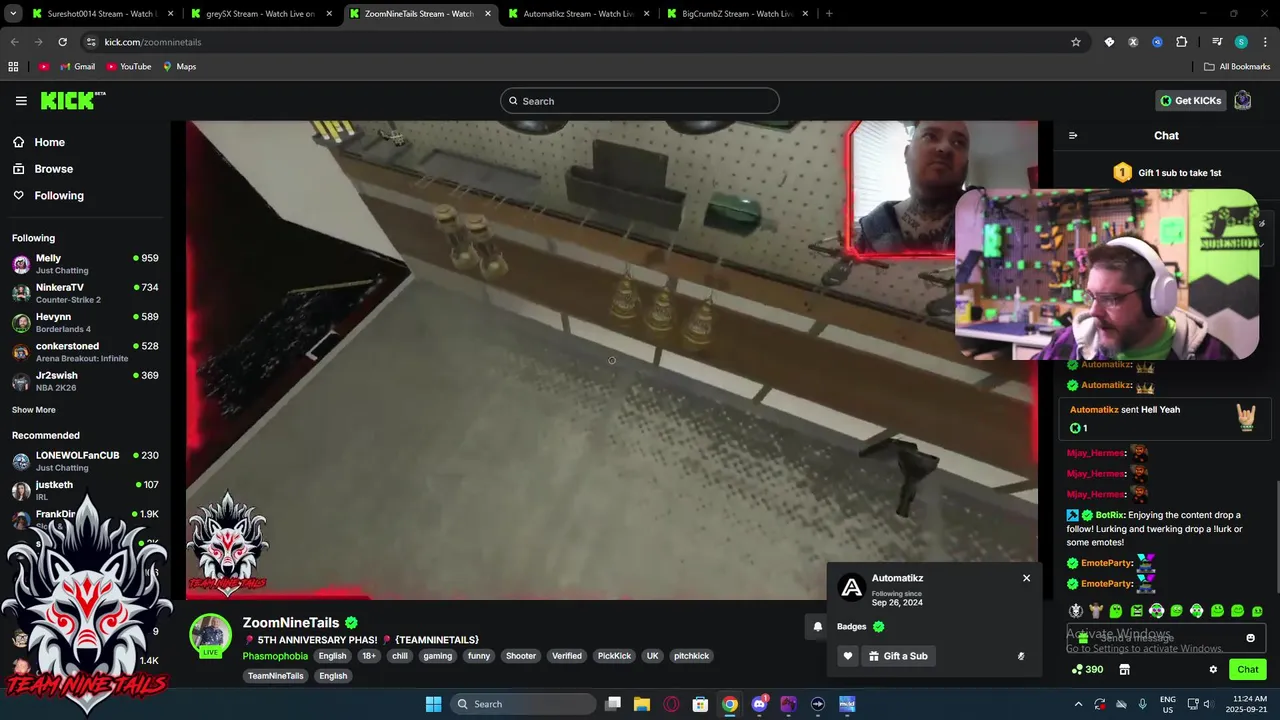
Task: Mute user icon in Automatikz card
Action: click(x=1021, y=656)
